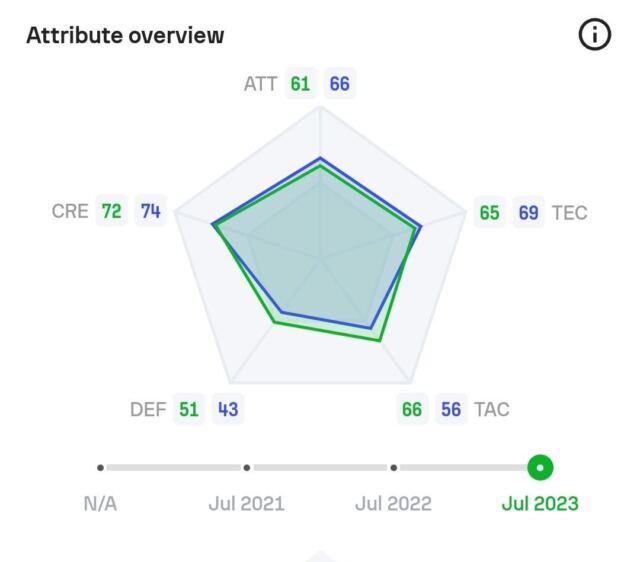Click the green TEC value 65
The width and height of the screenshot is (640, 562).
489,213
